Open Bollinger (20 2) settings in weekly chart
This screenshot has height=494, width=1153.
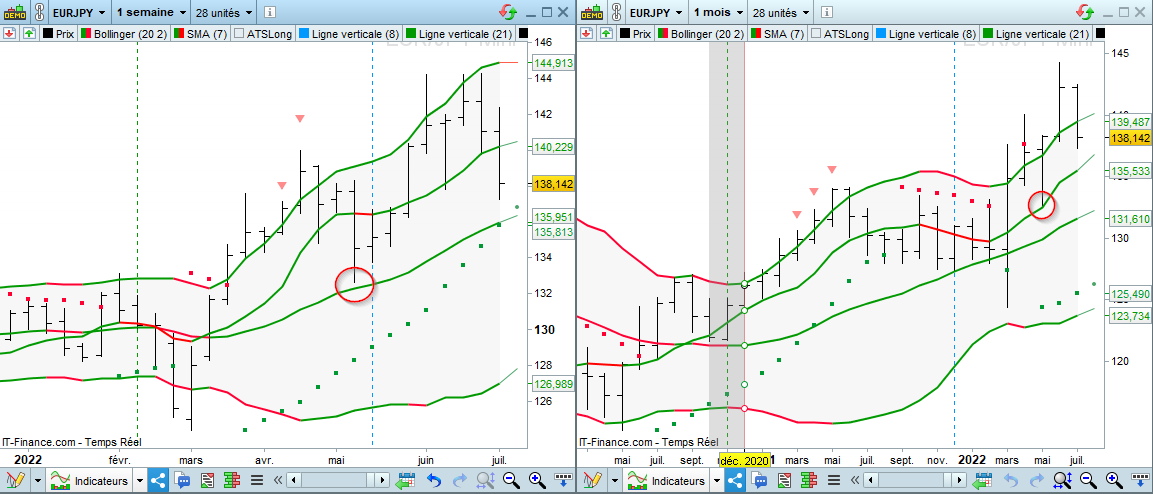coord(124,33)
